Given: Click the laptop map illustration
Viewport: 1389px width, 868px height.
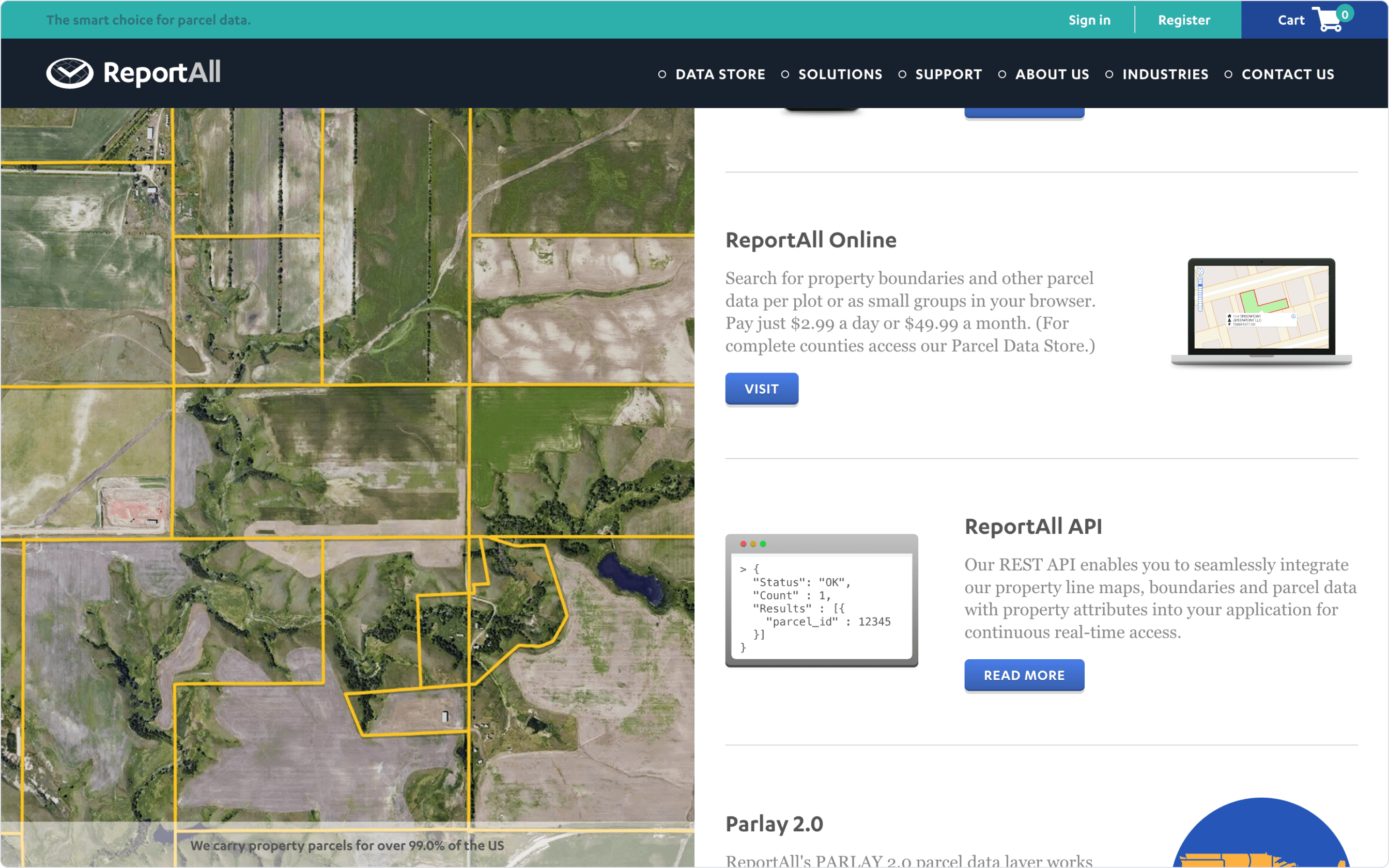Looking at the screenshot, I should pos(1261,311).
